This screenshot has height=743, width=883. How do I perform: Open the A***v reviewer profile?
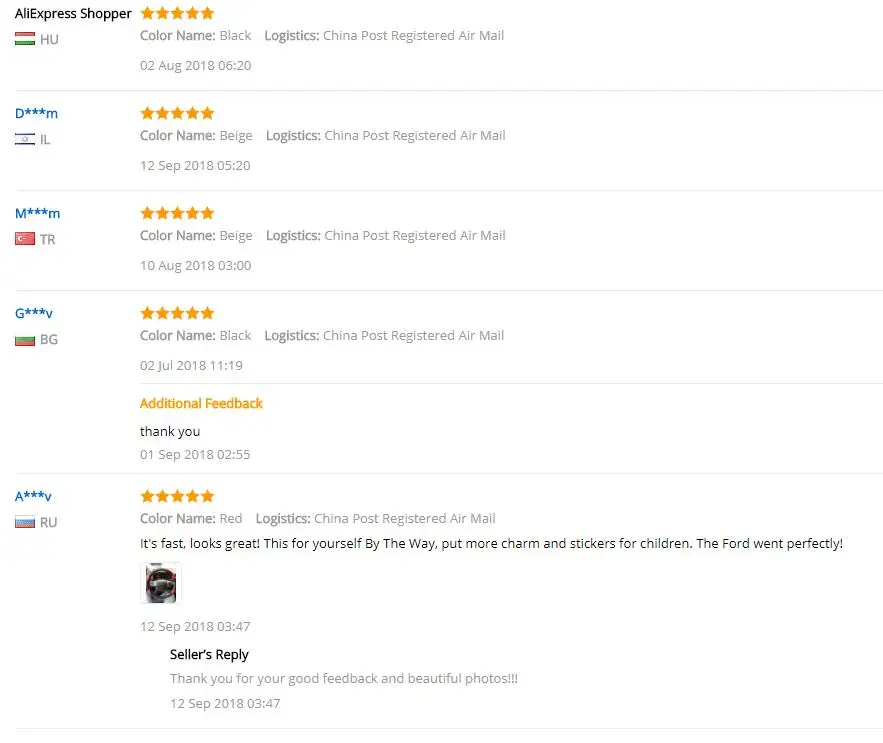(33, 496)
